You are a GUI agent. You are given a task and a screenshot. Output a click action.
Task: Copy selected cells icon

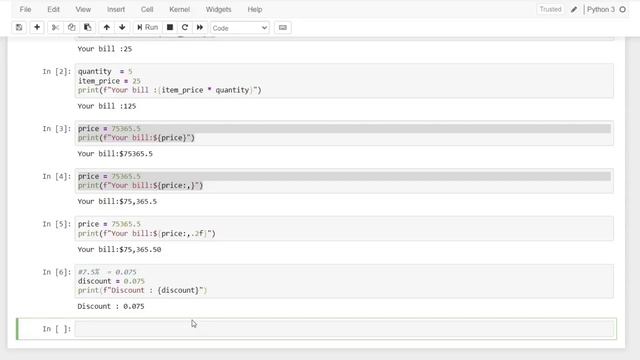coord(71,27)
